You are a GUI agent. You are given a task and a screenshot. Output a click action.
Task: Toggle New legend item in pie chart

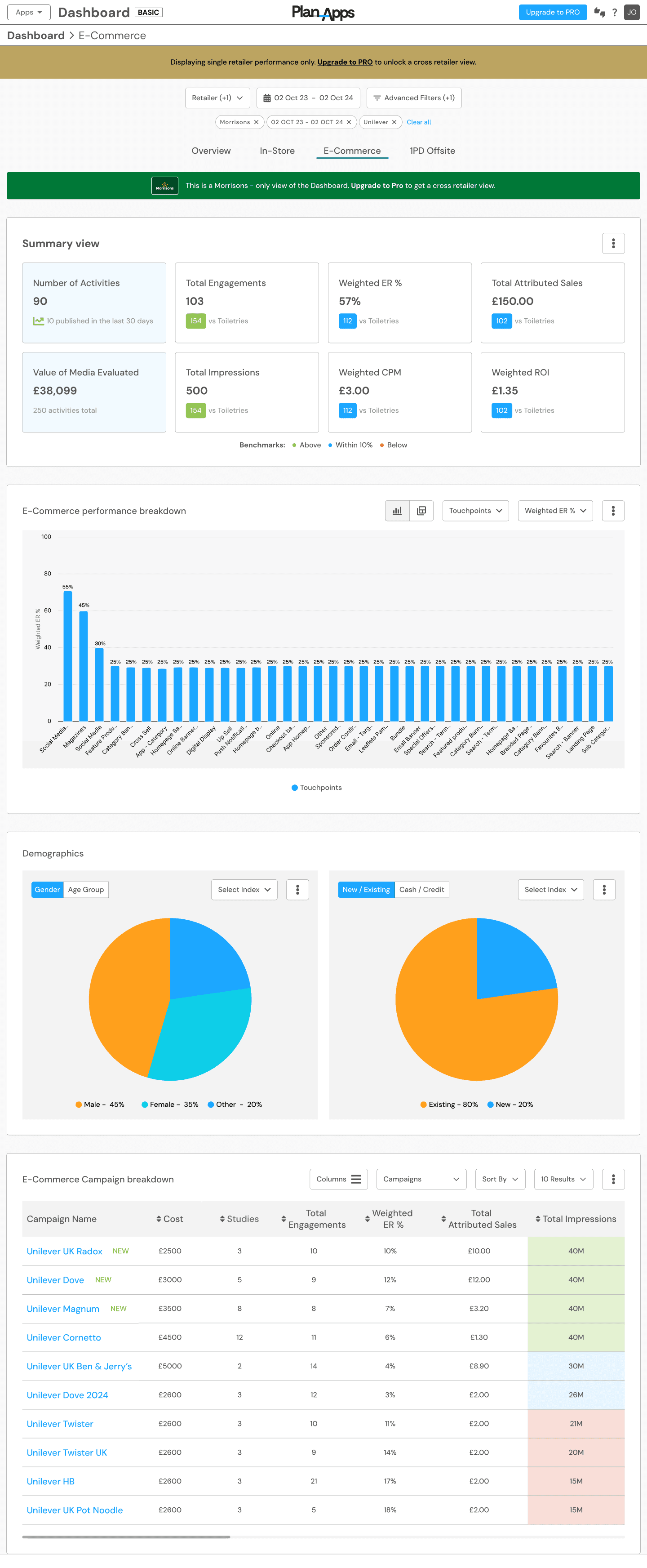pos(510,1104)
